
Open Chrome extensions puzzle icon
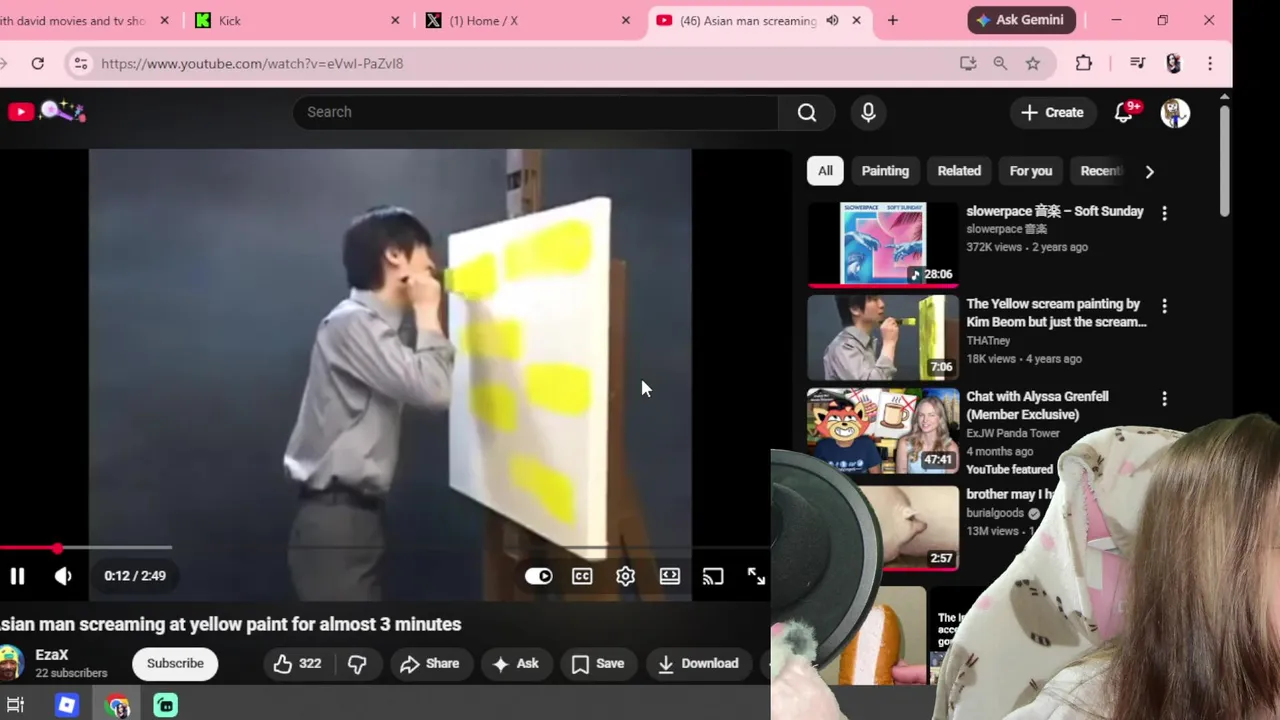click(x=1084, y=63)
